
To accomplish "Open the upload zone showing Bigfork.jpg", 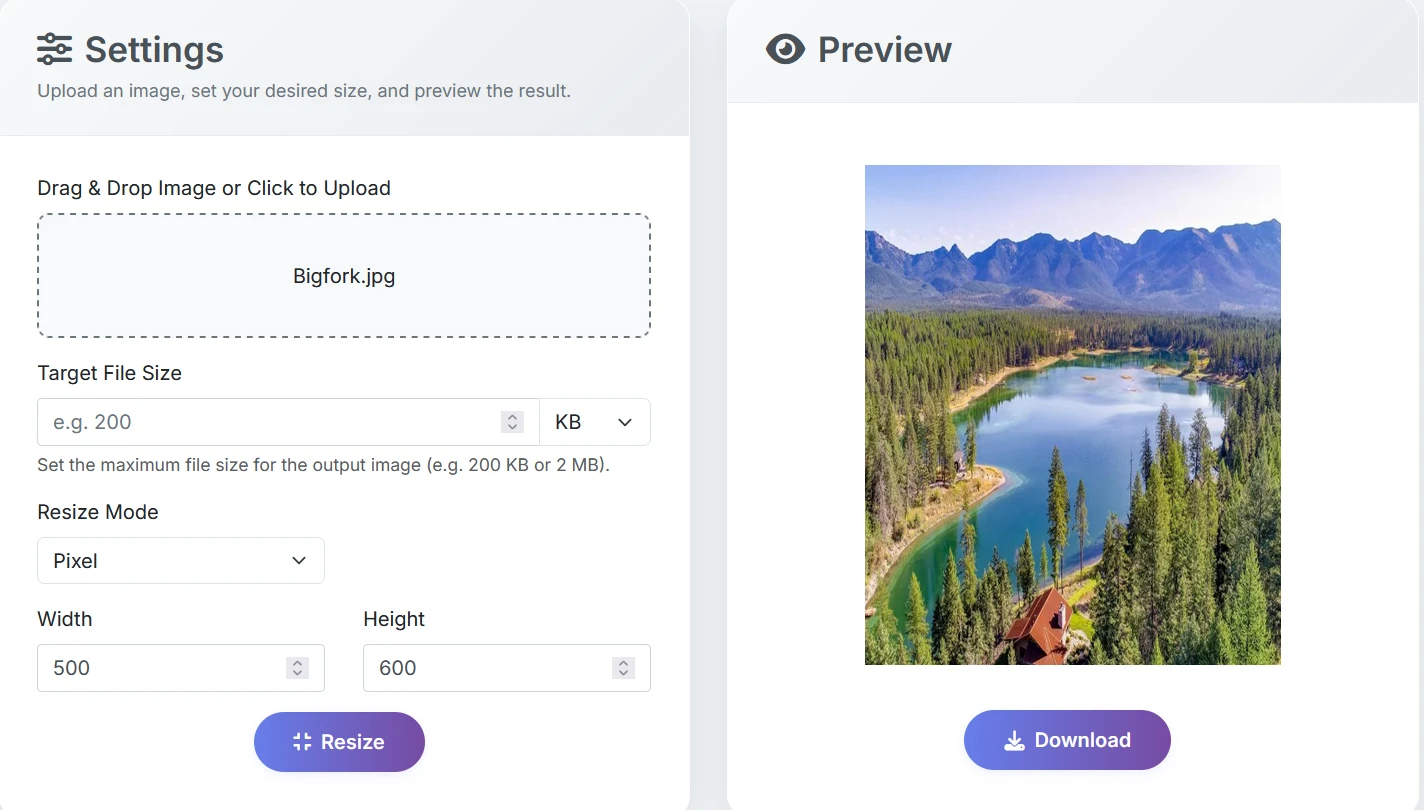I will [344, 276].
